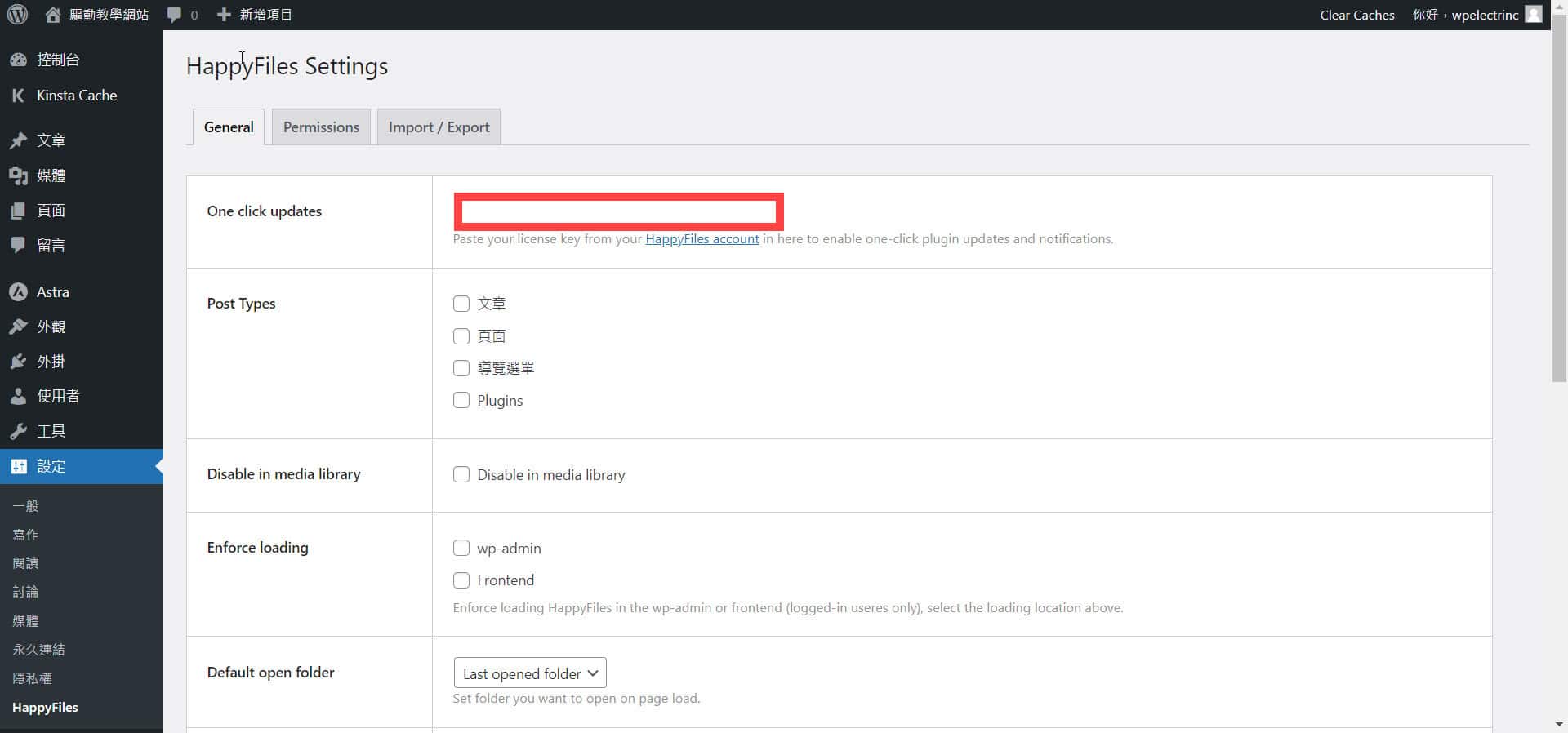This screenshot has height=733, width=1568.
Task: Click the 設定 settings icon
Action: tap(18, 466)
